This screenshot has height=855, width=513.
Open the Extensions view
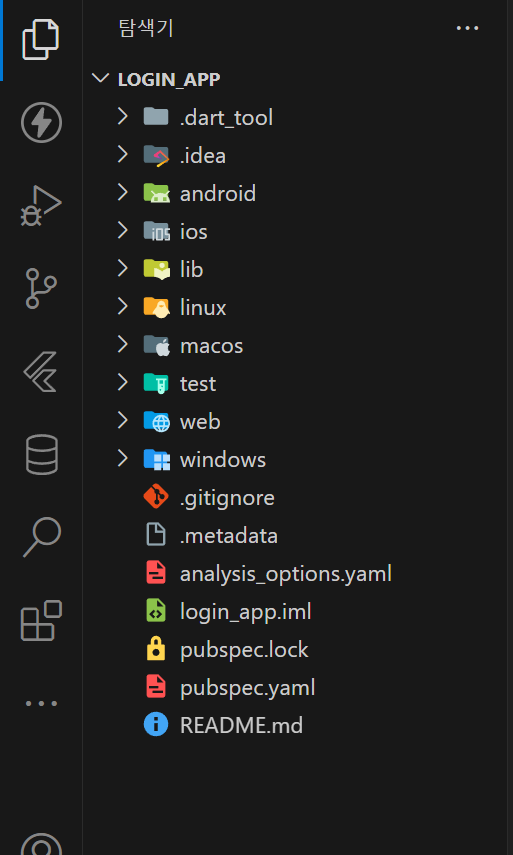(41, 620)
